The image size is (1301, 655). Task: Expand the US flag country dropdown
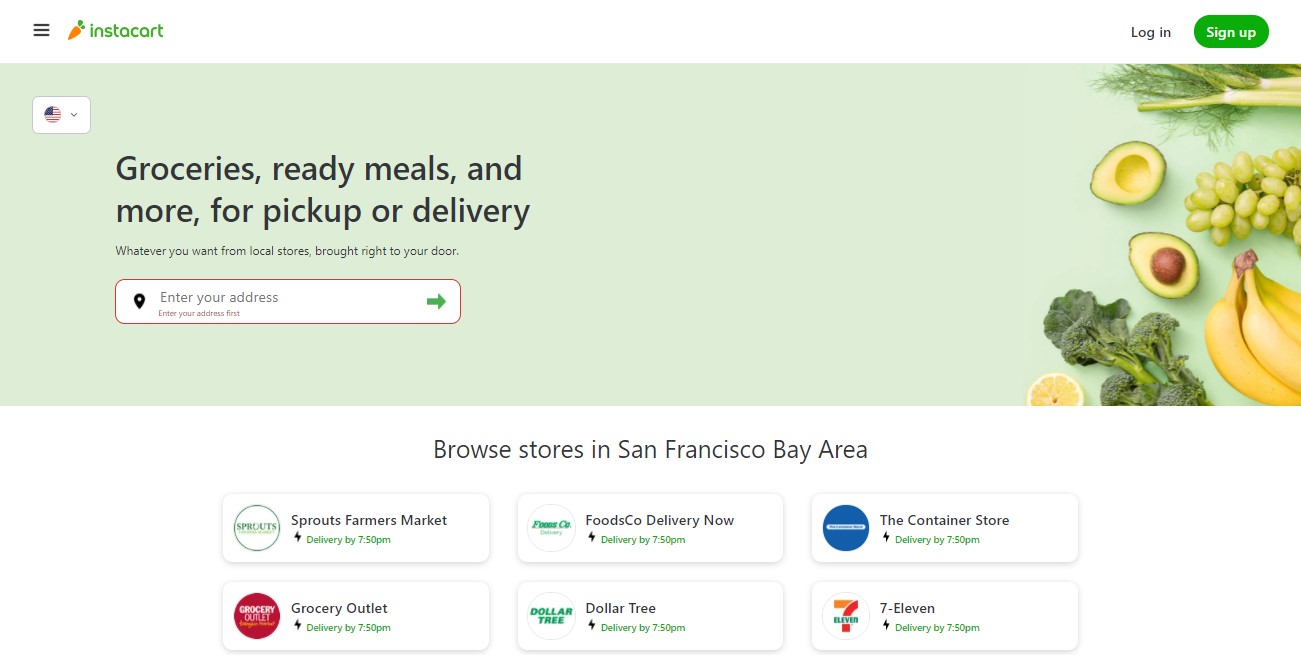(61, 115)
